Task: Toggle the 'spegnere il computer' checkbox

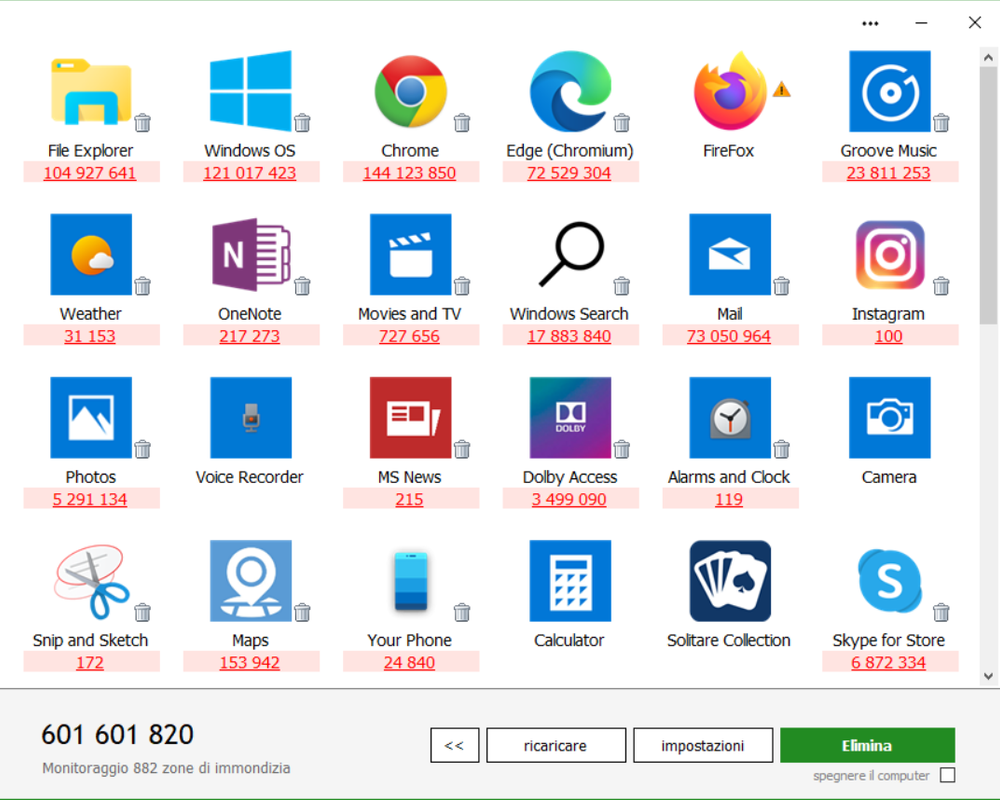Action: [x=948, y=775]
